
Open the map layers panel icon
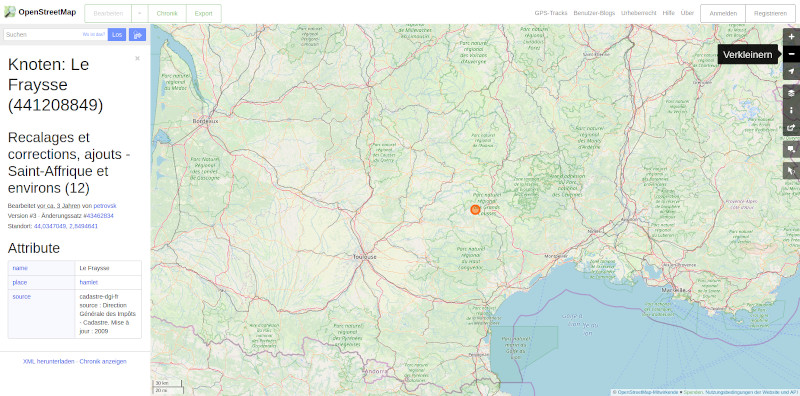(791, 93)
